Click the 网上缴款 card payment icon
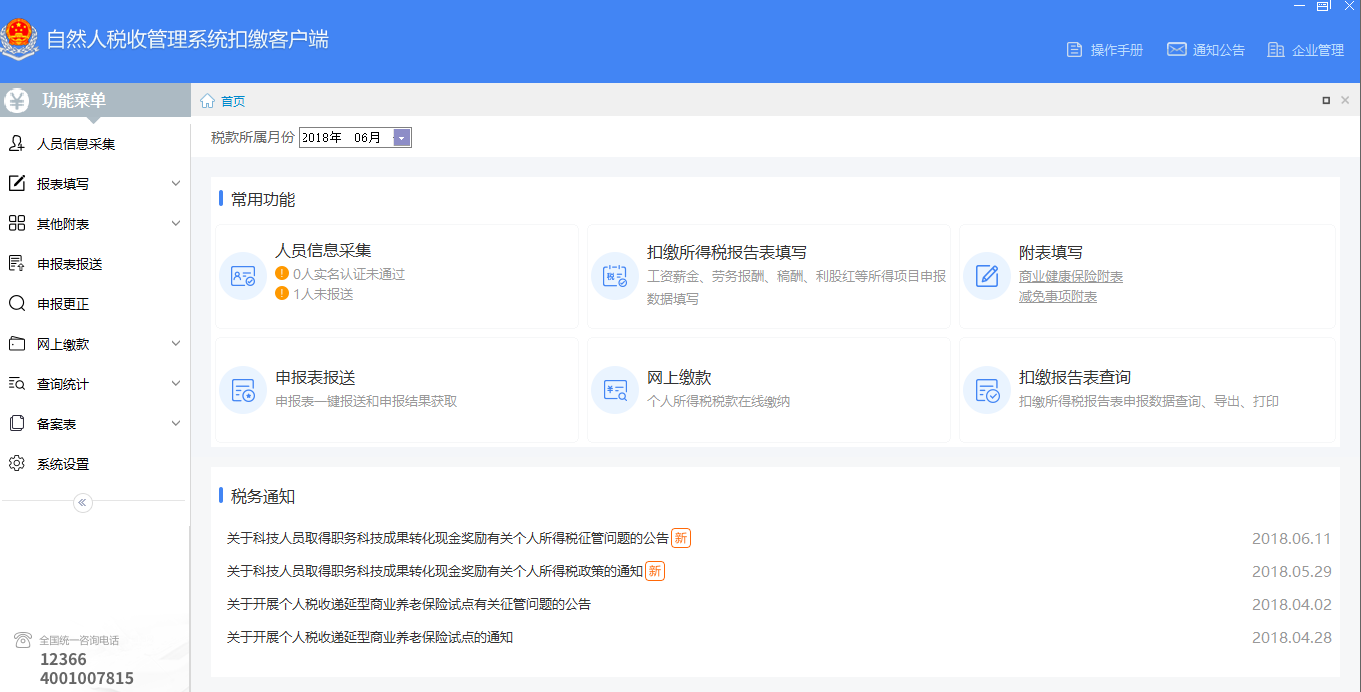The height and width of the screenshot is (692, 1361). [x=615, y=390]
